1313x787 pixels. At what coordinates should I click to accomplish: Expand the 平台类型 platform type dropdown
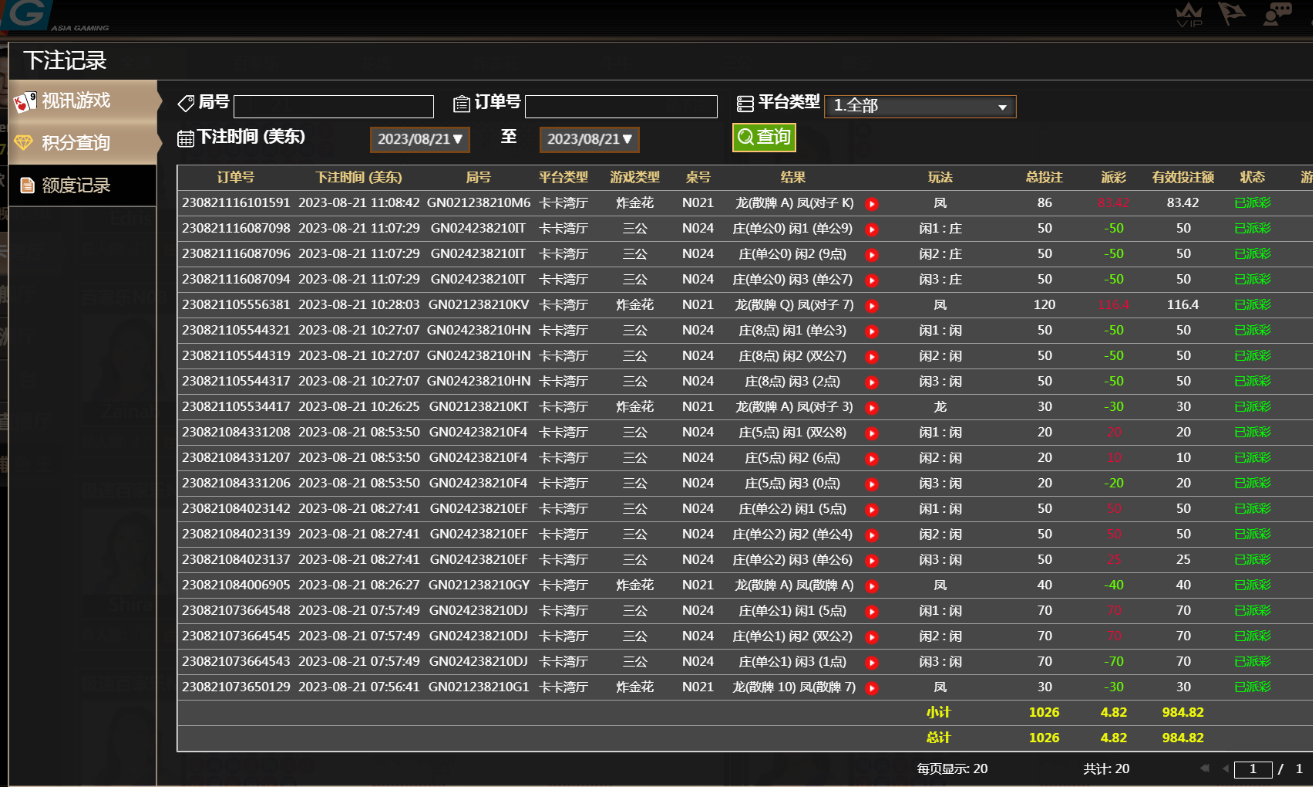920,106
